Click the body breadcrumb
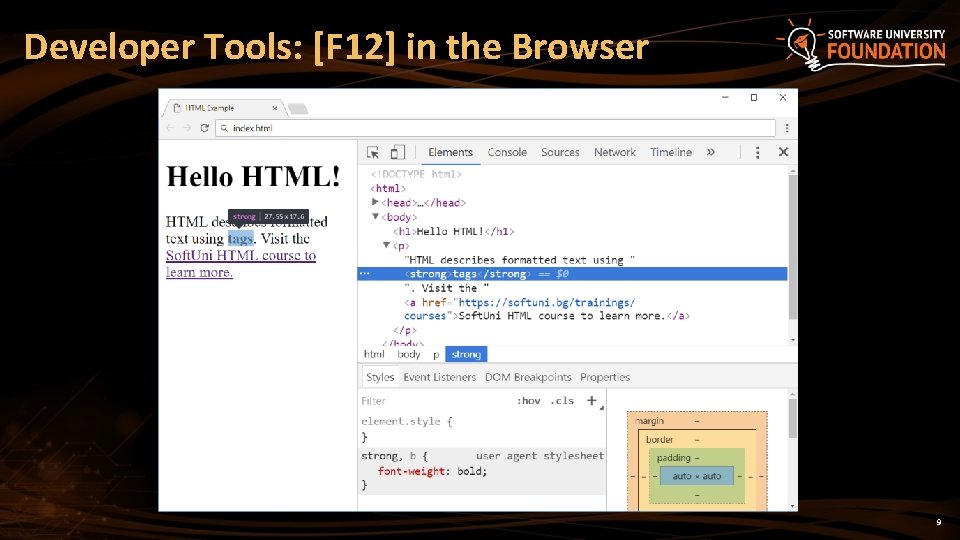960x540 pixels. [408, 354]
